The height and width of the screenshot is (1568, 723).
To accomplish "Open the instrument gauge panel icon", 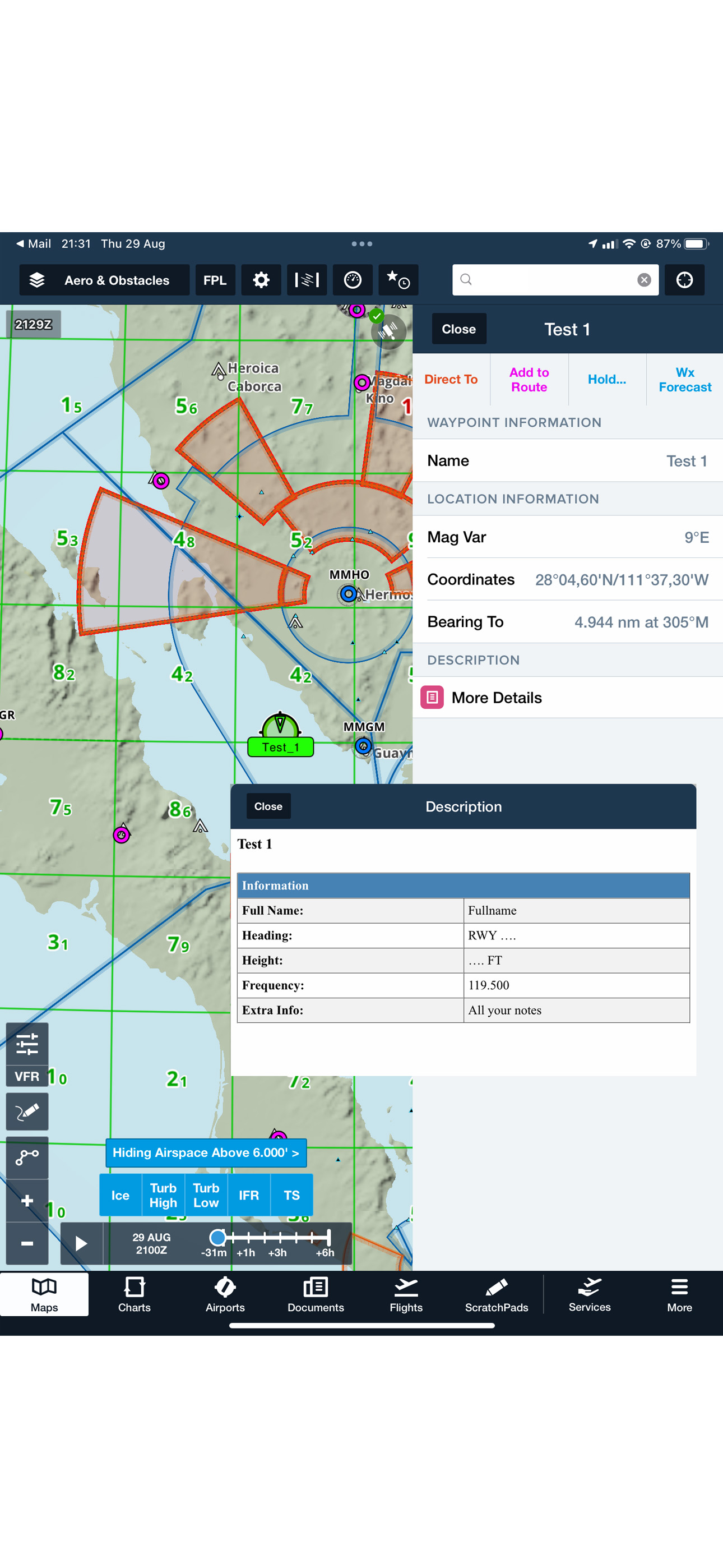I will (353, 280).
